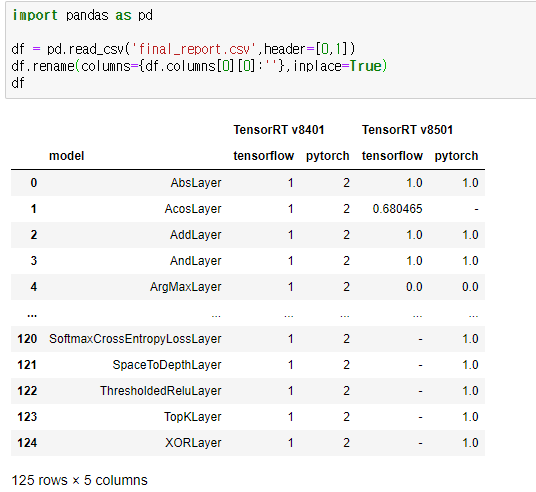Click the 0.680465 value cell
The height and width of the screenshot is (492, 536).
[397, 209]
